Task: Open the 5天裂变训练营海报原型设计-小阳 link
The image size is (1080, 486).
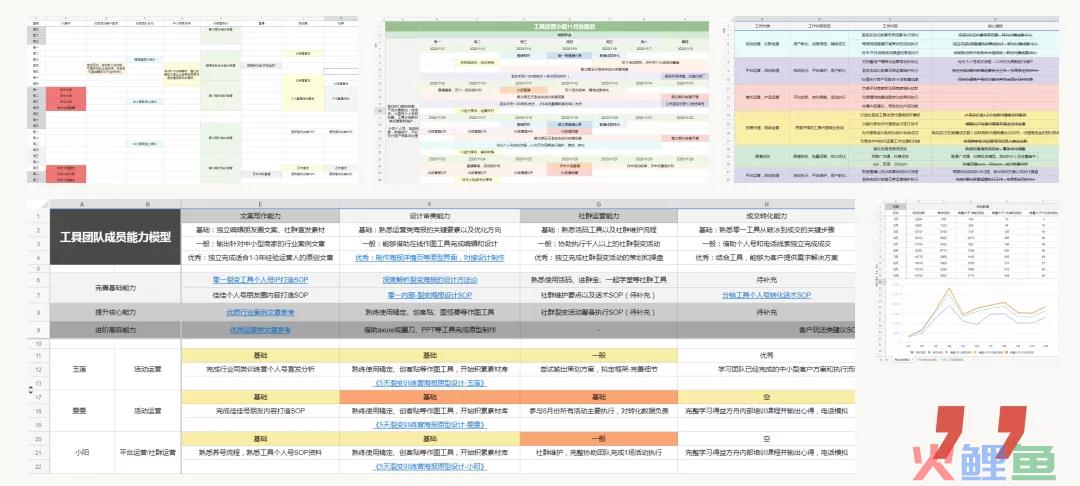Action: point(429,467)
